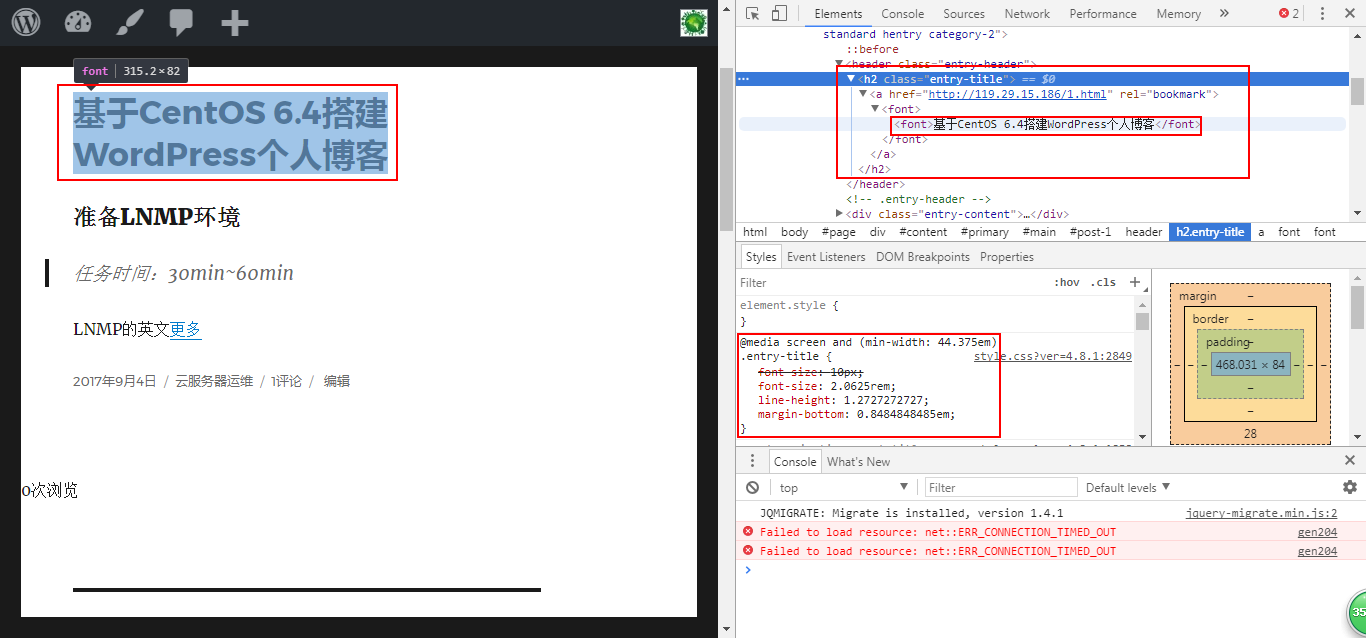This screenshot has width=1366, height=638.
Task: Open the Event Listeners tab
Action: click(826, 257)
